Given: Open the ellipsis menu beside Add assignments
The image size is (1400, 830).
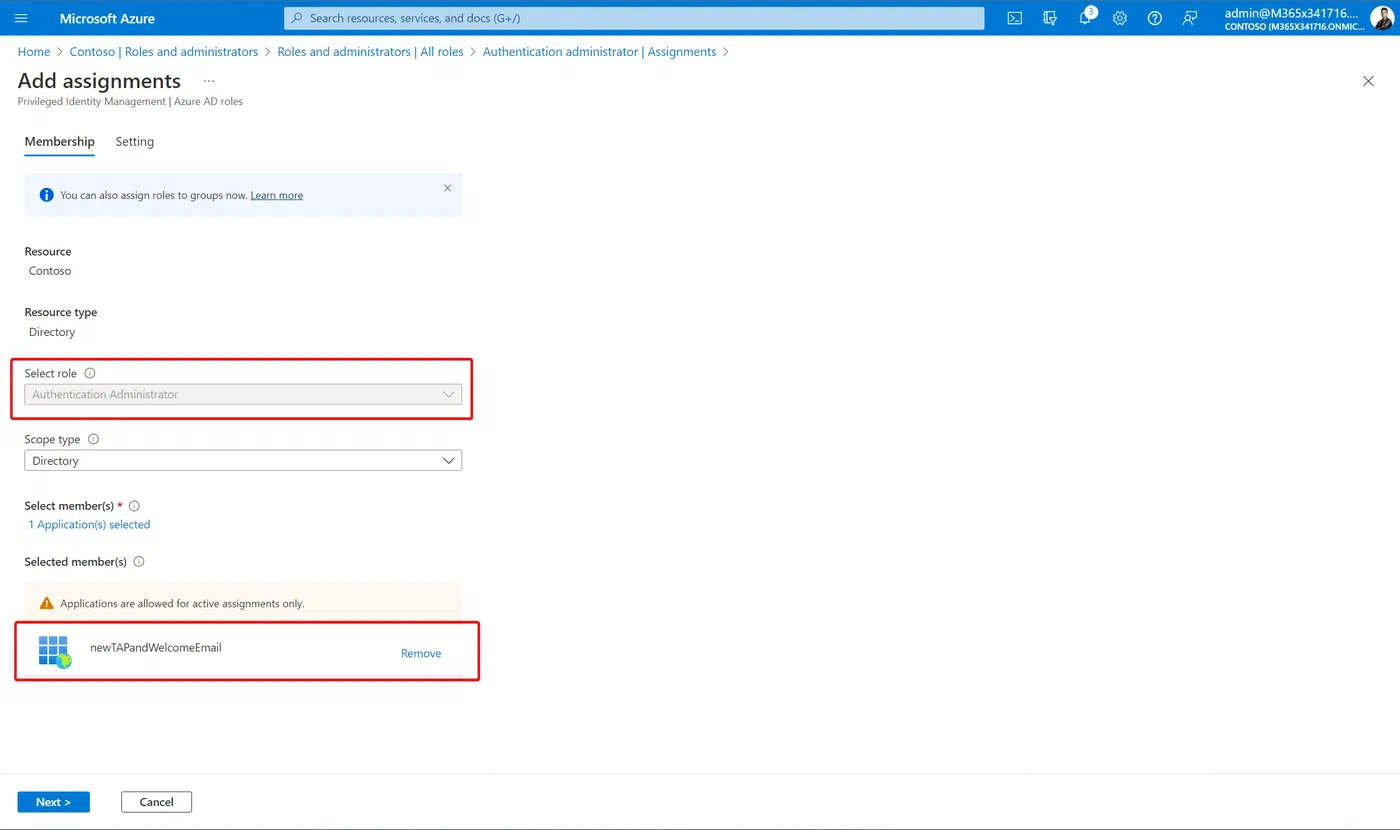Looking at the screenshot, I should pyautogui.click(x=209, y=81).
